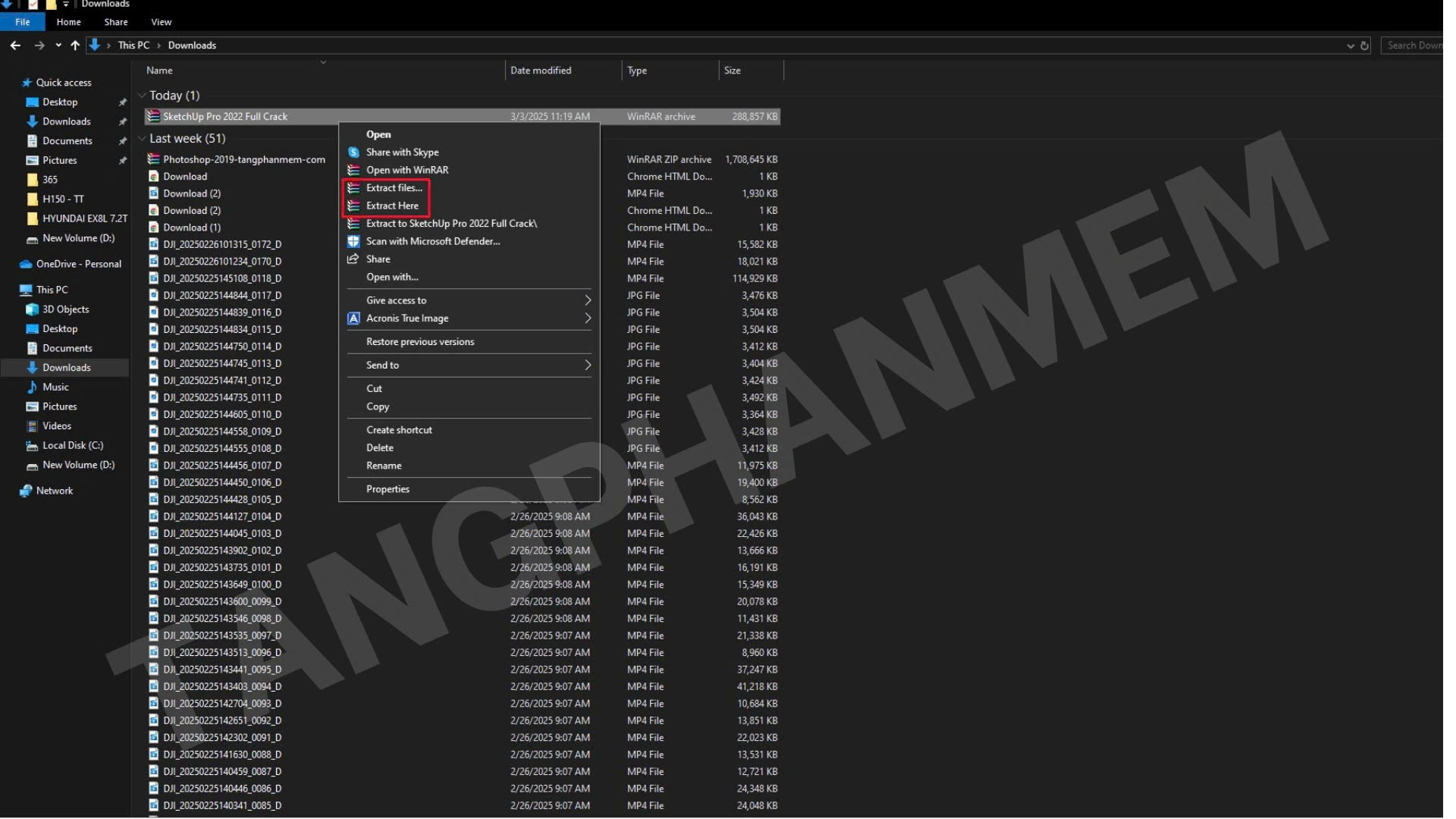Open the View ribbon tab
Image resolution: width=1456 pixels, height=819 pixels.
tap(162, 22)
